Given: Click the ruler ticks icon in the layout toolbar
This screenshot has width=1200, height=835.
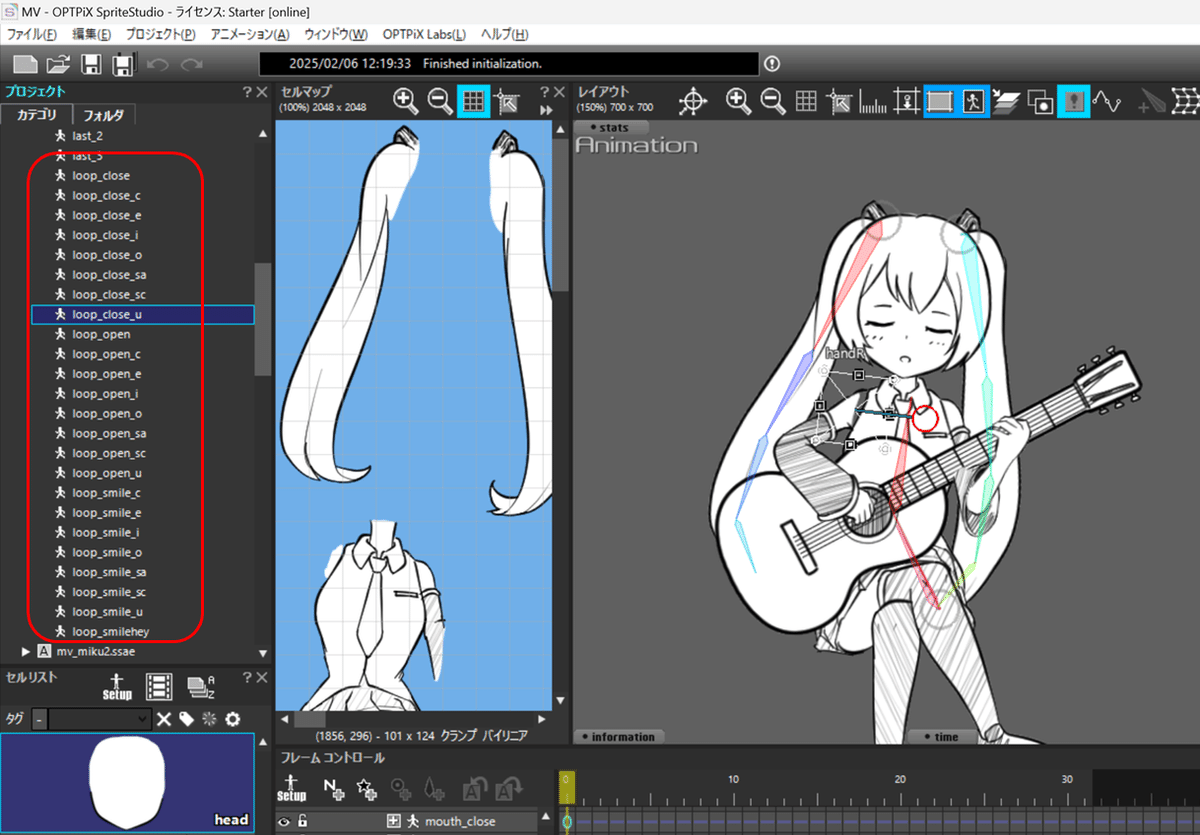Looking at the screenshot, I should 874,102.
